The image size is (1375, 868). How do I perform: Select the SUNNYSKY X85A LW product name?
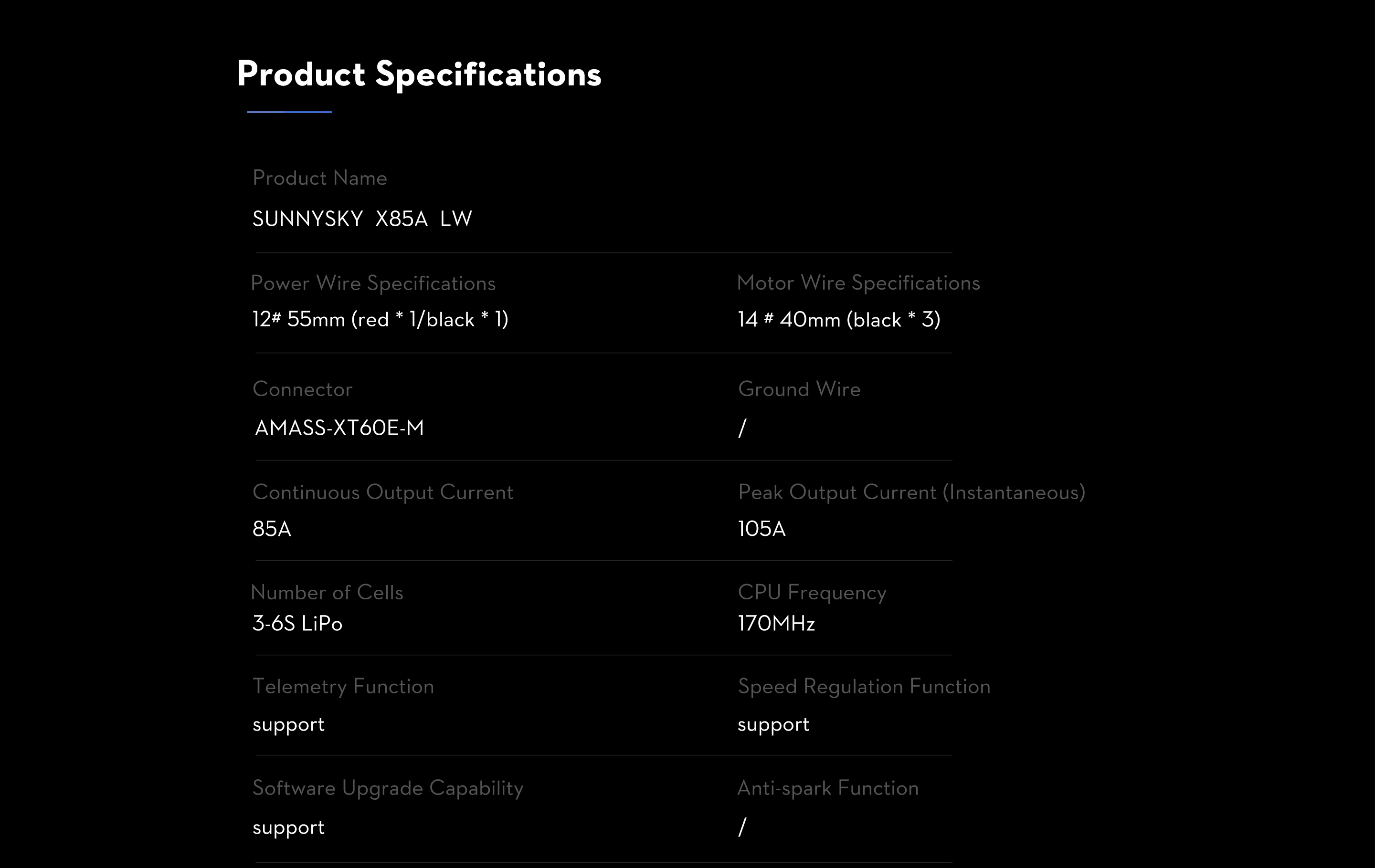[362, 219]
